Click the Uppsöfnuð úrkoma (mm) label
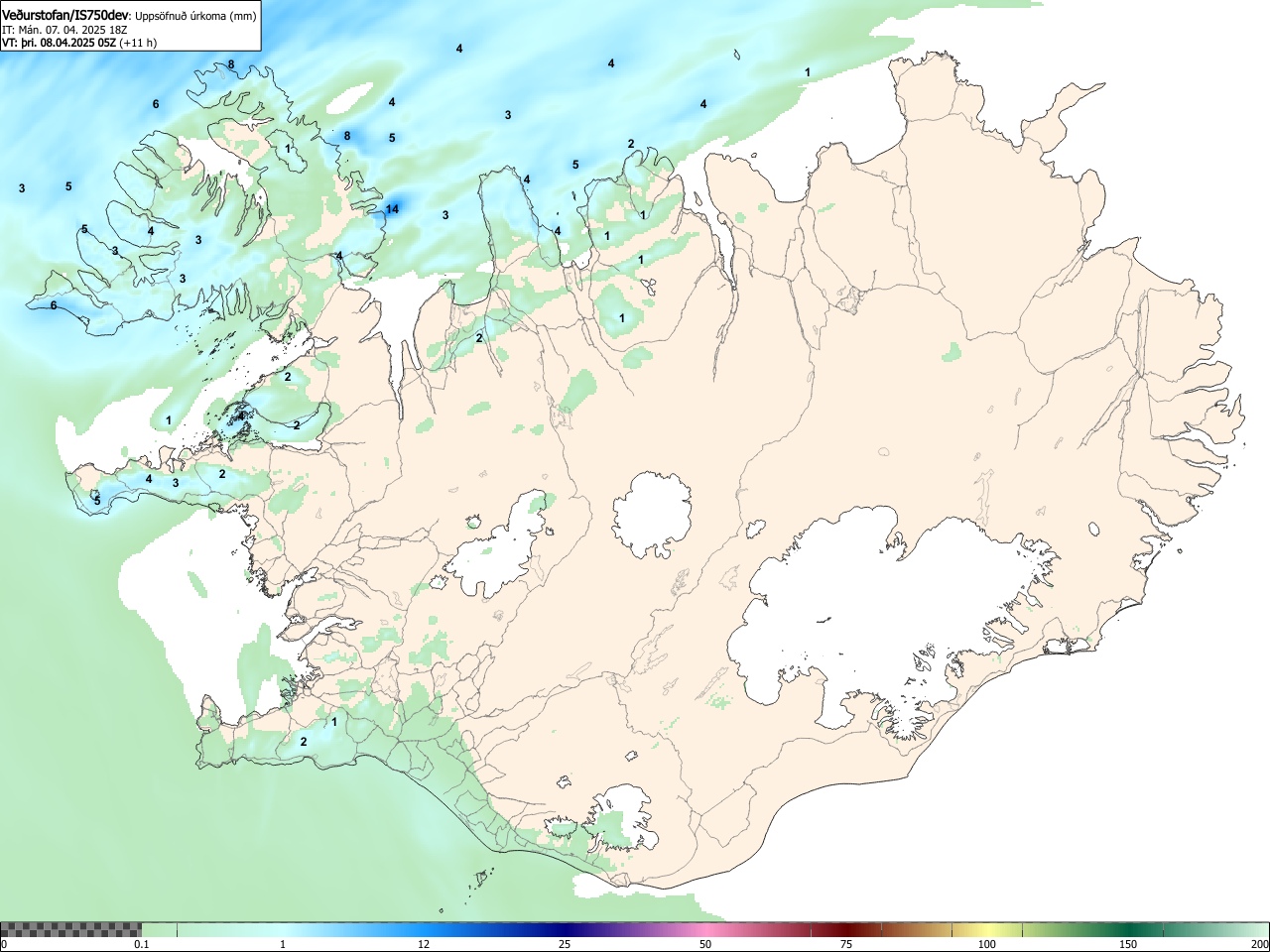This screenshot has width=1270, height=952. pyautogui.click(x=194, y=16)
